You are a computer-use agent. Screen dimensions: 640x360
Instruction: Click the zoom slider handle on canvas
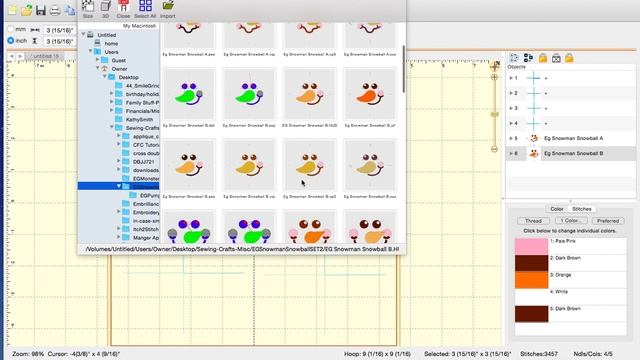coord(495,114)
